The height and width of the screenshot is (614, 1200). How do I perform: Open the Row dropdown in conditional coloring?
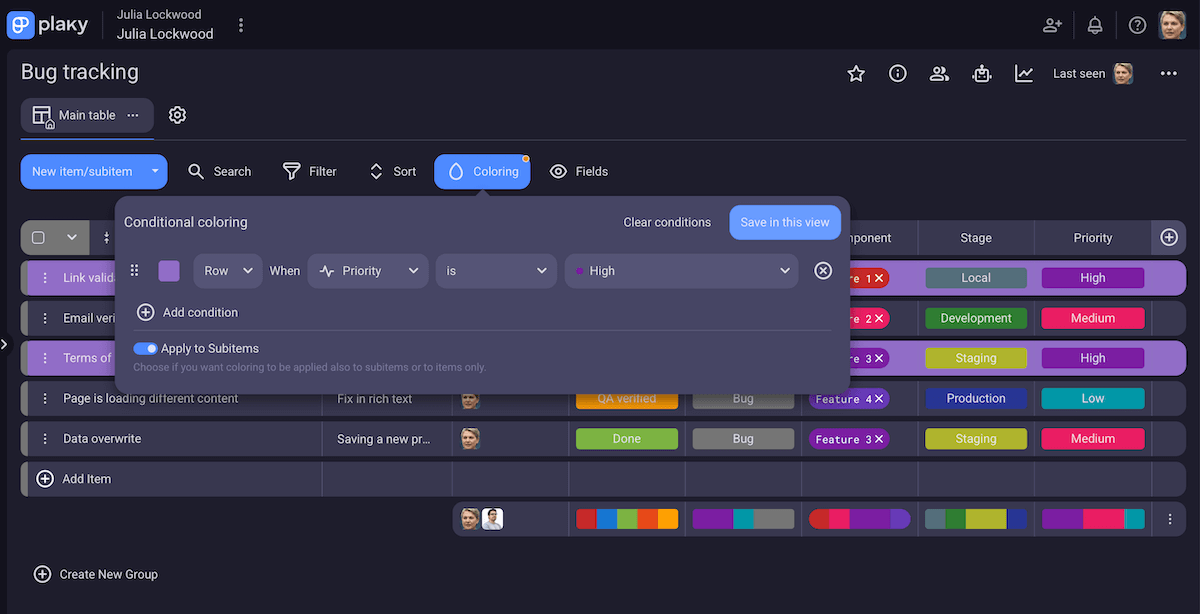227,270
